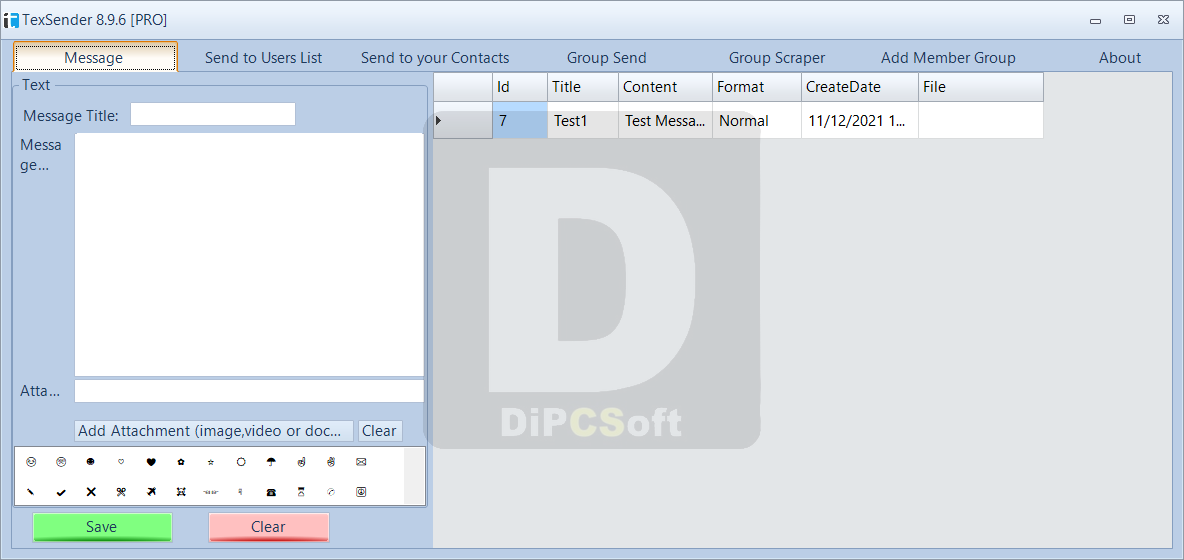The height and width of the screenshot is (560, 1184).
Task: Clear the attachment with small Clear button
Action: [x=380, y=431]
